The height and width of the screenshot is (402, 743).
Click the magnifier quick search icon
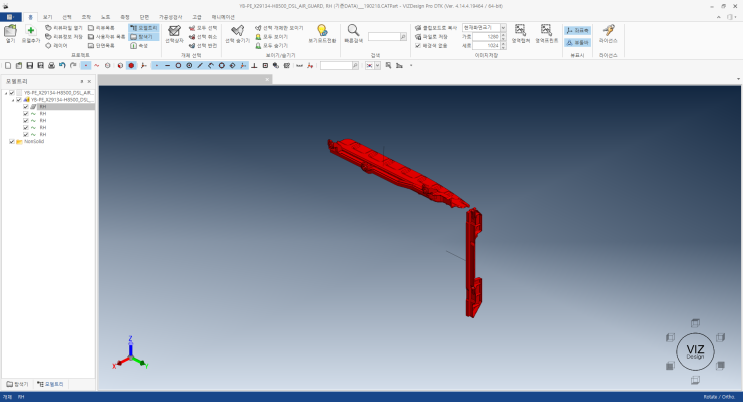coord(353,31)
